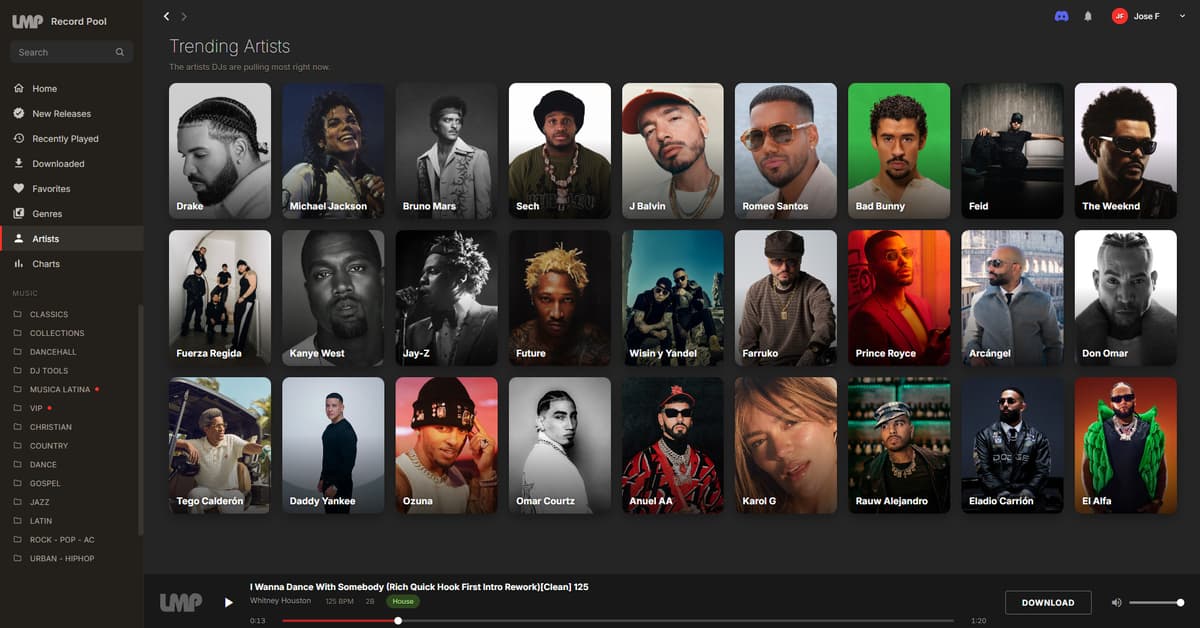Open the notifications bell
Image resolution: width=1200 pixels, height=628 pixels.
[1088, 16]
